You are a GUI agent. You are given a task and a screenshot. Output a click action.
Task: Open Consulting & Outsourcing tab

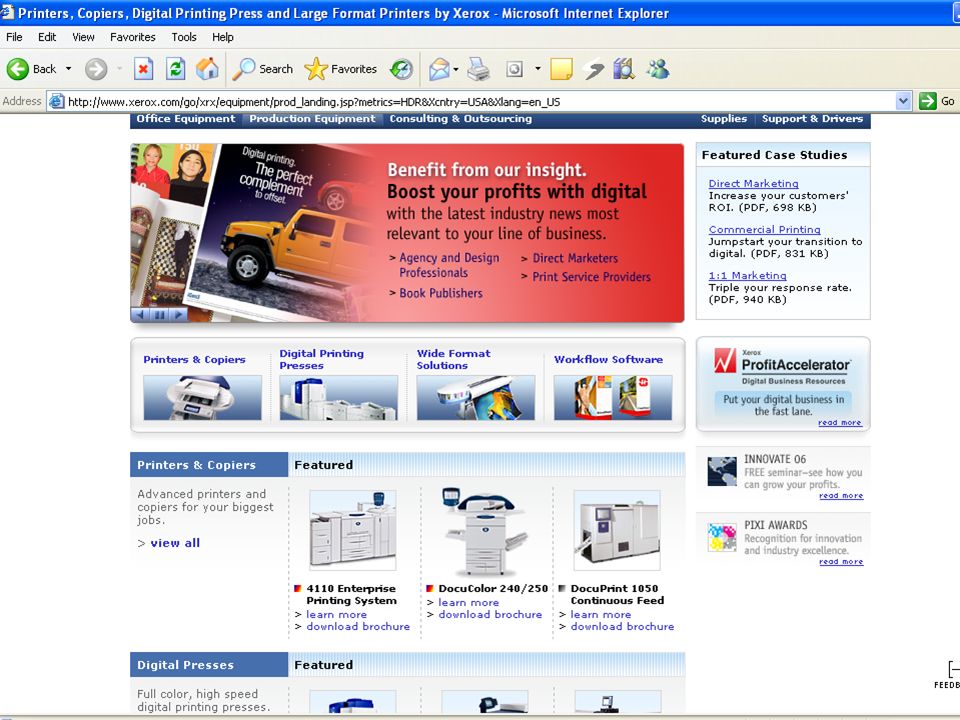(x=460, y=119)
